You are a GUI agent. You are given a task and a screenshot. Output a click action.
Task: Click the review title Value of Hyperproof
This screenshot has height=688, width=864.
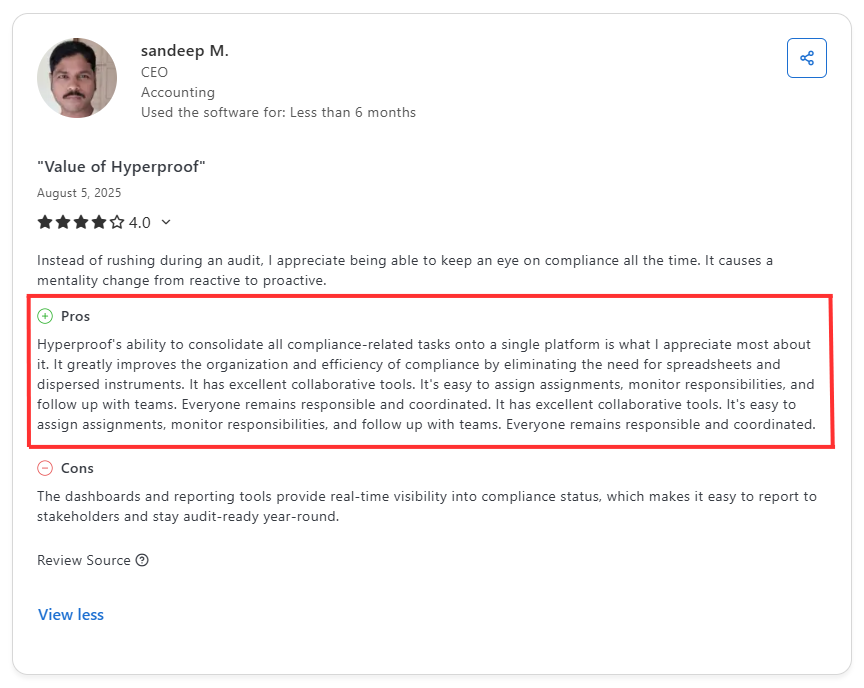[x=121, y=166]
